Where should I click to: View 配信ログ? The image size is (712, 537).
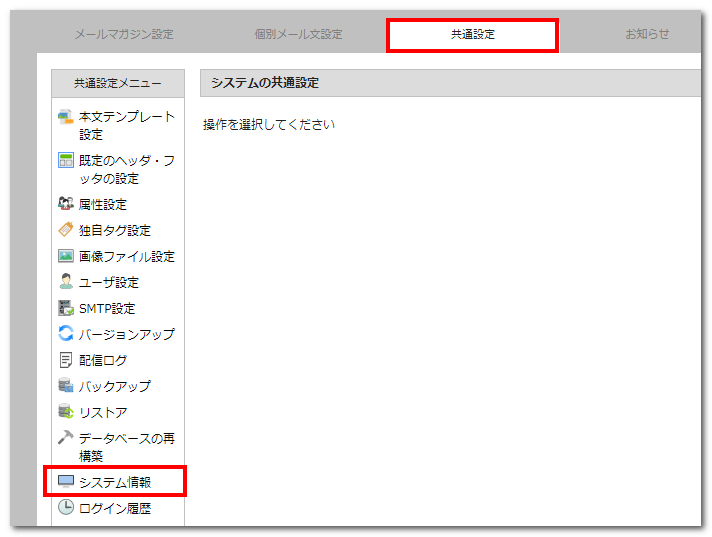click(x=103, y=360)
